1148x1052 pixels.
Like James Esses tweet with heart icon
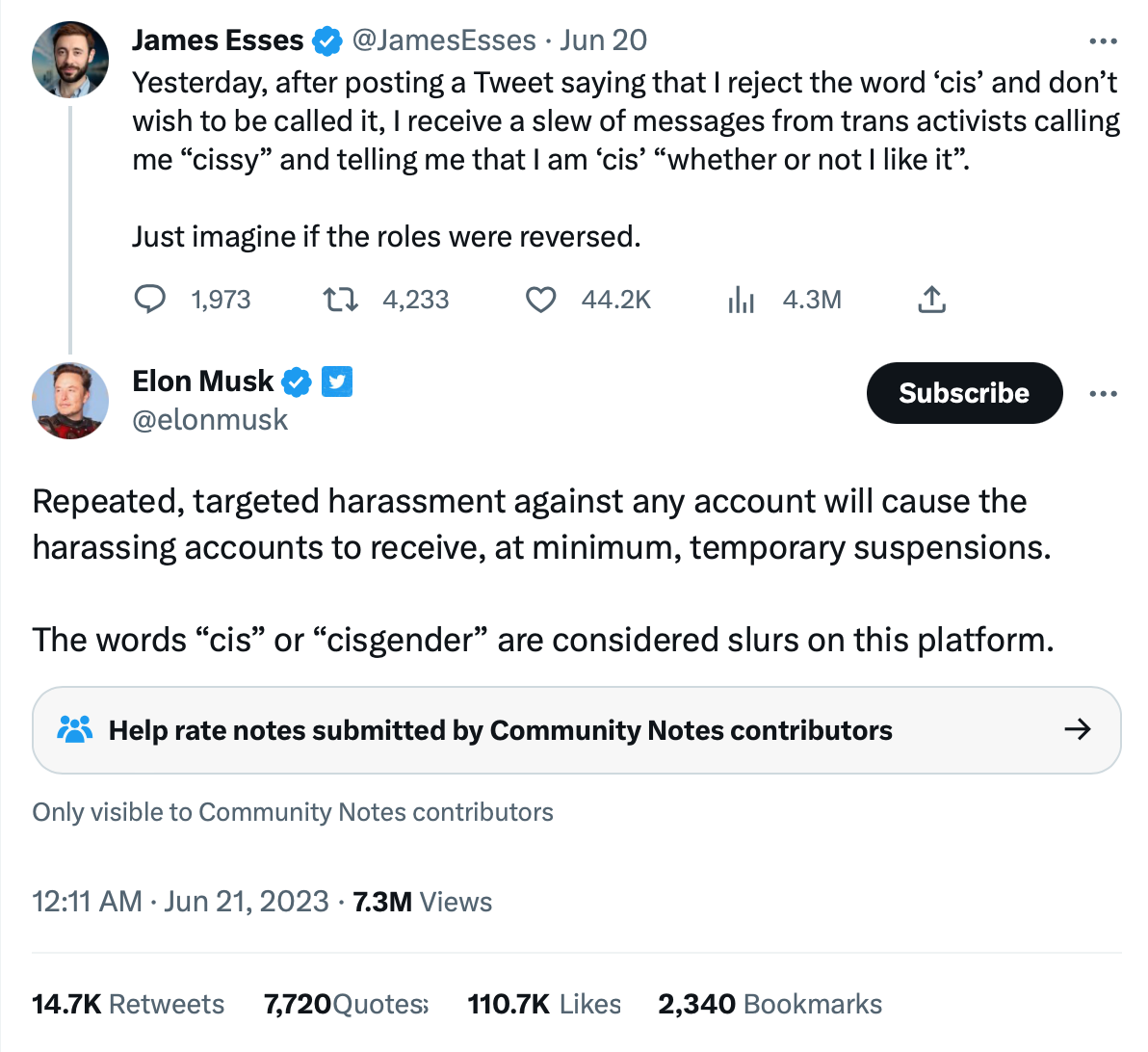tap(540, 300)
